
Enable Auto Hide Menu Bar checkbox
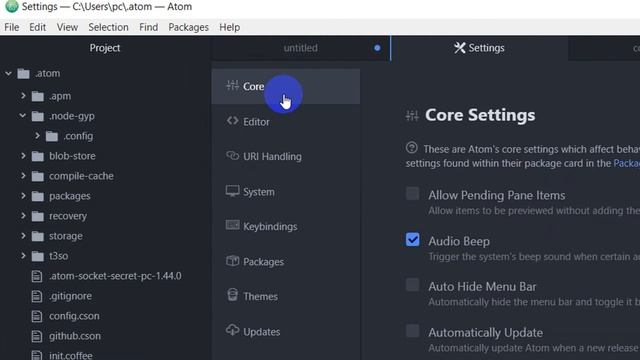point(412,285)
